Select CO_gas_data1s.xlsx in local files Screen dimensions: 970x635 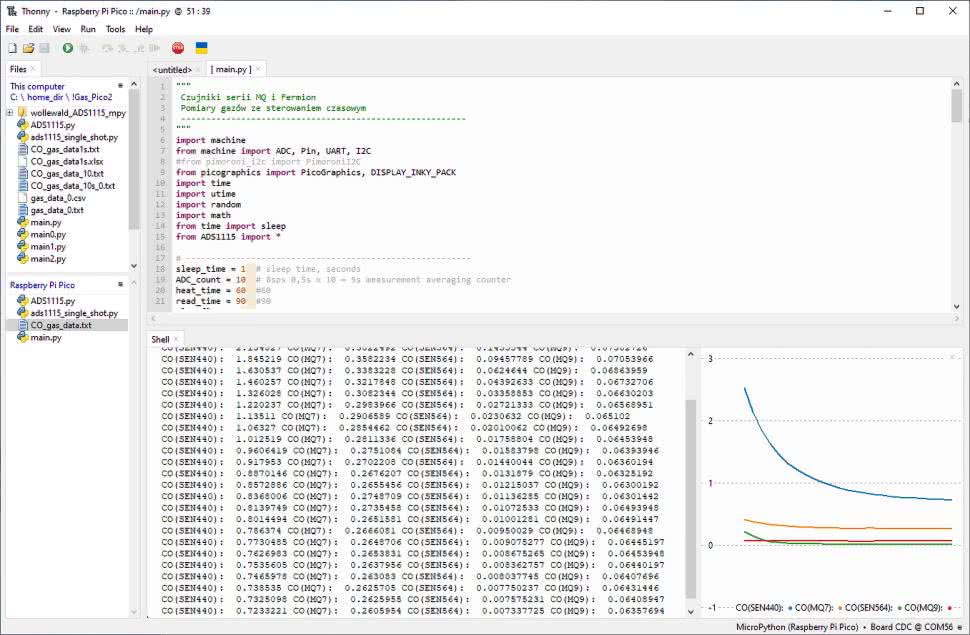pyautogui.click(x=66, y=161)
